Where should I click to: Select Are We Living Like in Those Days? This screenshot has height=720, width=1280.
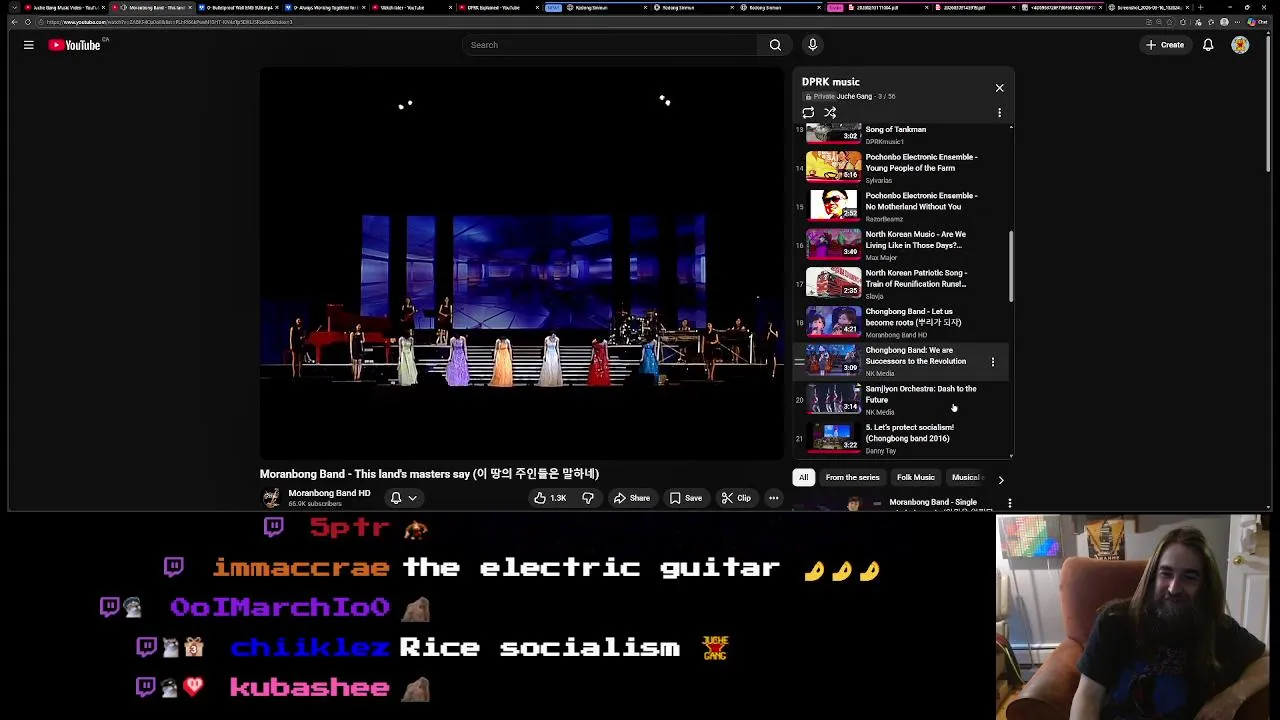[900, 245]
